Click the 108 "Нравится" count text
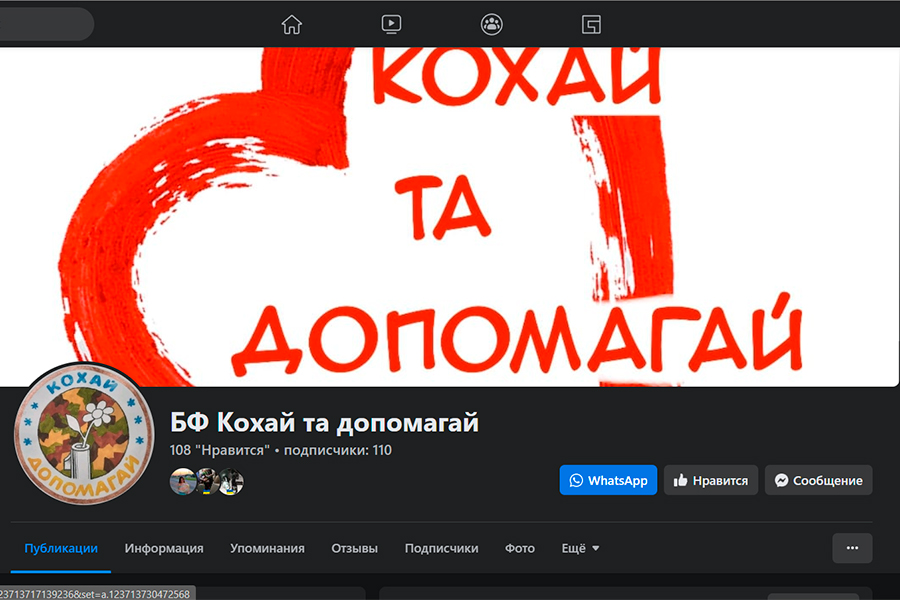This screenshot has height=600, width=900. click(x=220, y=450)
